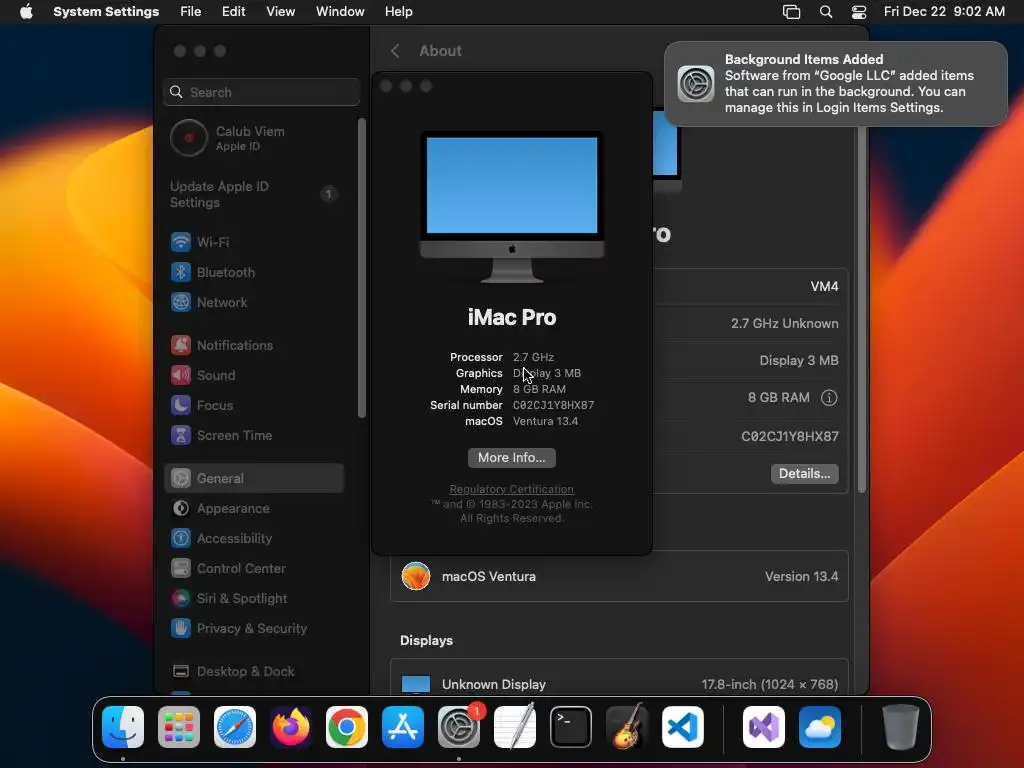Select General in the sidebar

click(x=254, y=478)
